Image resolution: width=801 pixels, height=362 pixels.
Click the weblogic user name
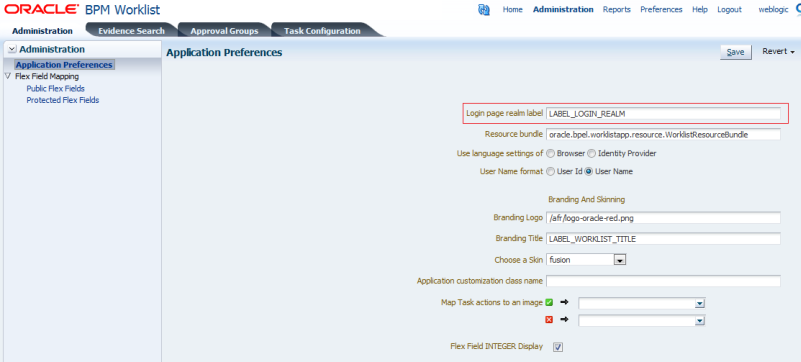pos(773,9)
